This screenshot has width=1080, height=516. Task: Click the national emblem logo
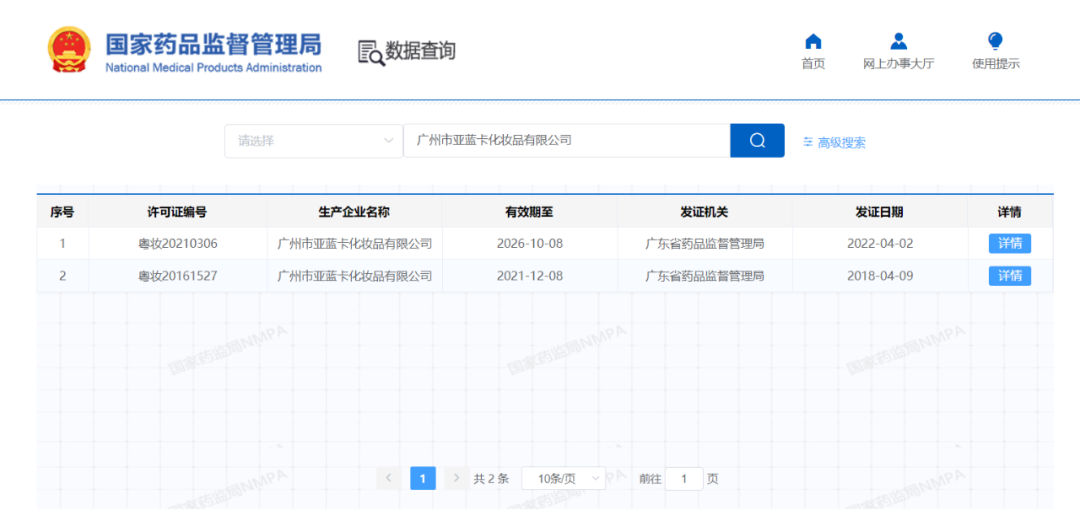click(69, 50)
